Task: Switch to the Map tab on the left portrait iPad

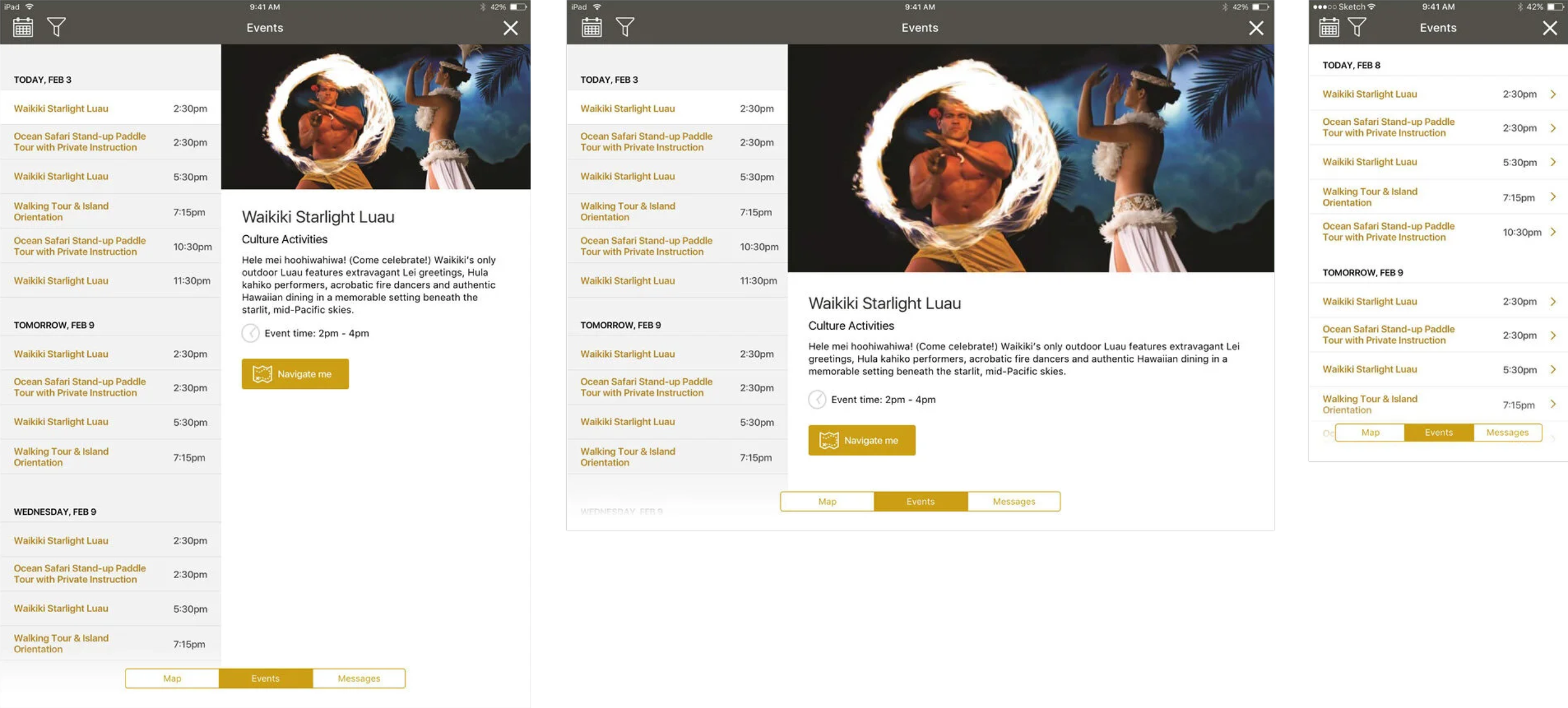Action: click(172, 679)
